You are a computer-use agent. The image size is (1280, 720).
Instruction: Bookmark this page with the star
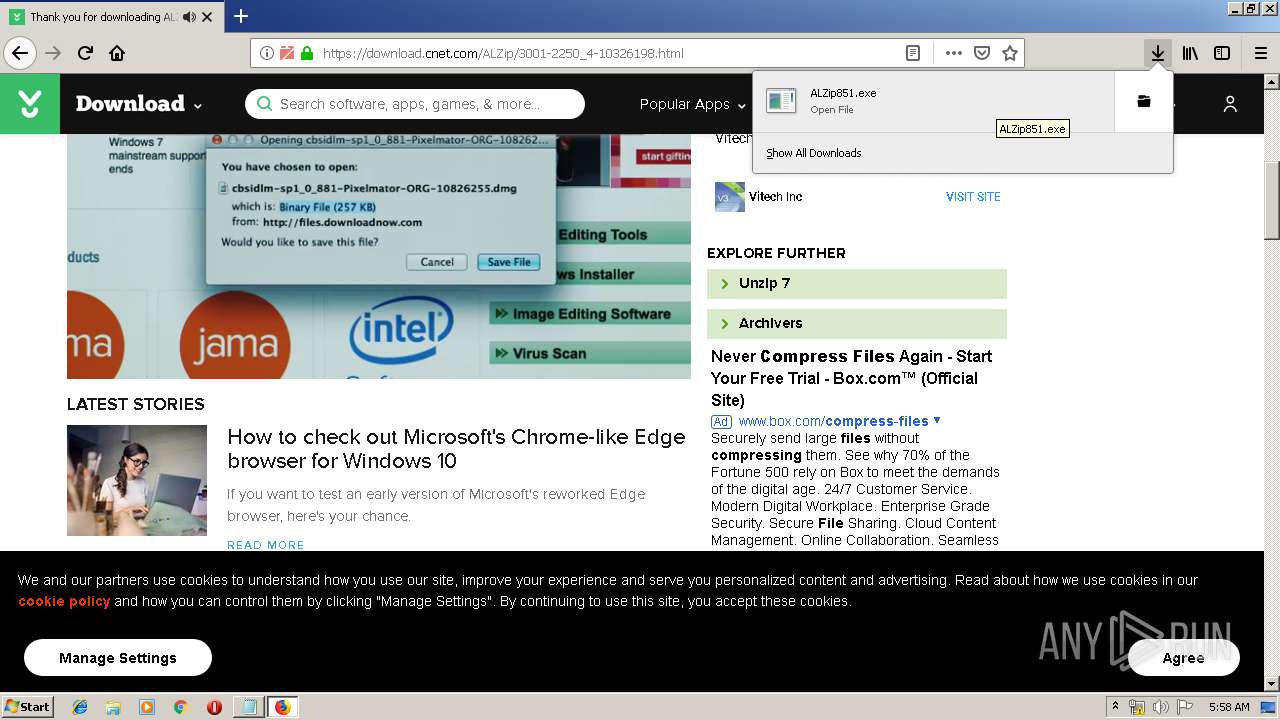(1010, 53)
